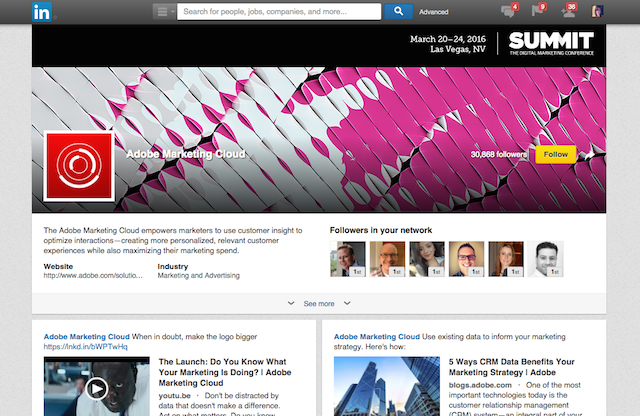
Task: Open the lnkd.in/bWPTwHq link
Action: click(85, 347)
